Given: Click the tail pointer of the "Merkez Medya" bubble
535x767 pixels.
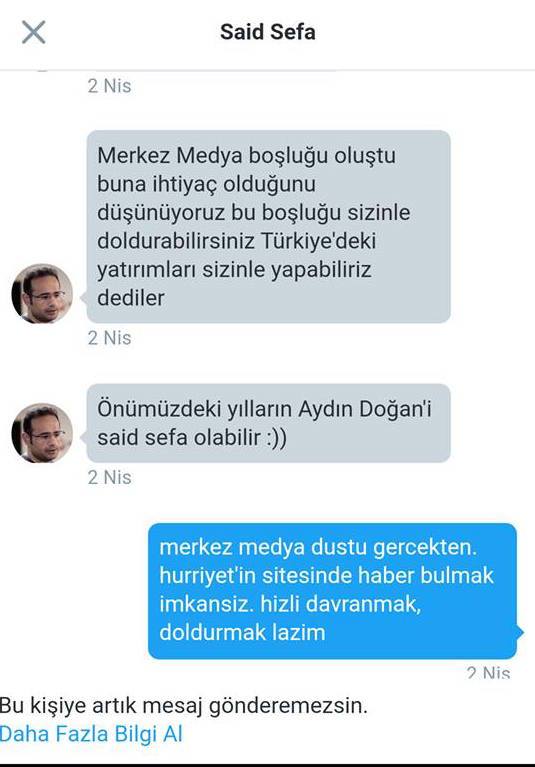Looking at the screenshot, I should [x=84, y=297].
